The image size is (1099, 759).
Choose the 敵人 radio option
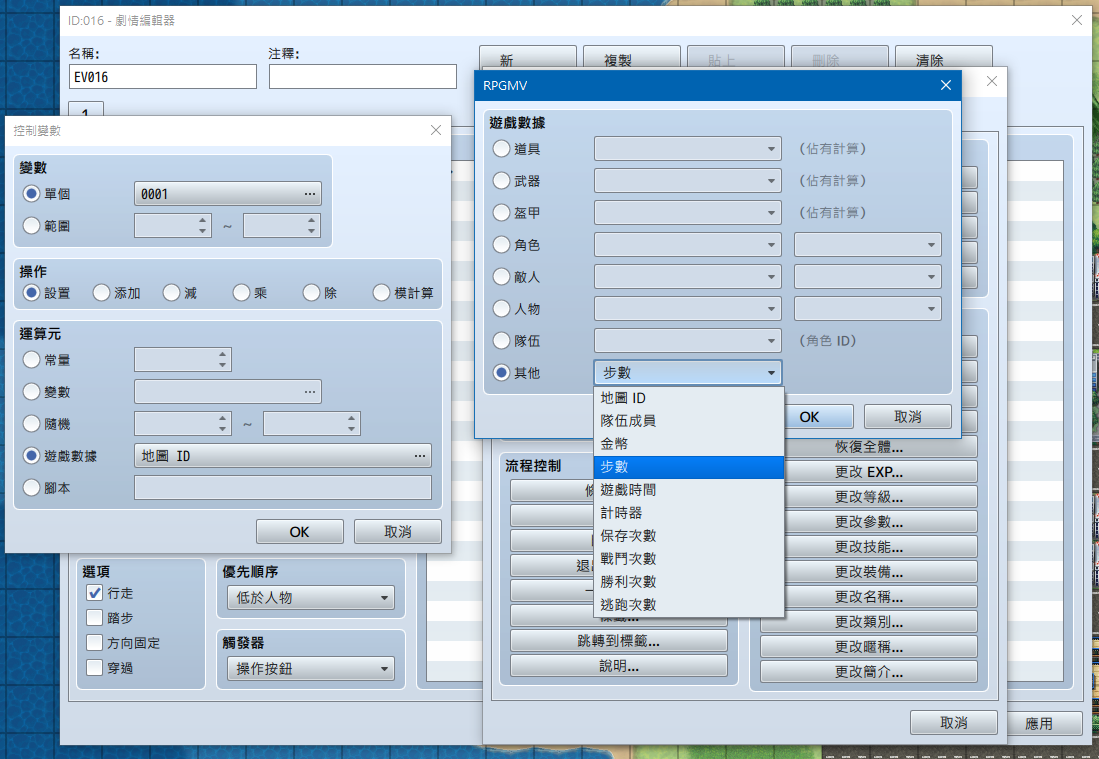click(501, 277)
